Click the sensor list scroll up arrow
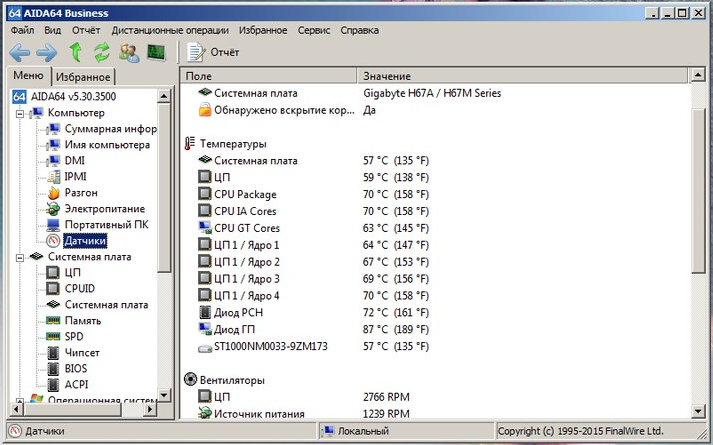The height and width of the screenshot is (445, 713). [x=698, y=75]
